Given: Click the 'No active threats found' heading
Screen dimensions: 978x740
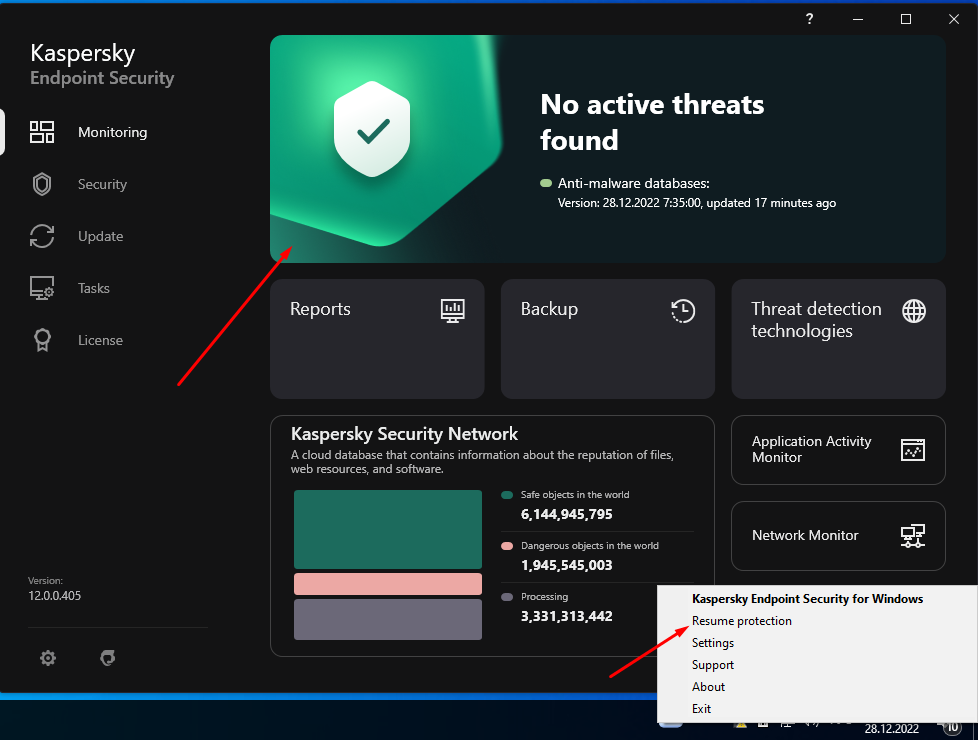Looking at the screenshot, I should click(652, 122).
